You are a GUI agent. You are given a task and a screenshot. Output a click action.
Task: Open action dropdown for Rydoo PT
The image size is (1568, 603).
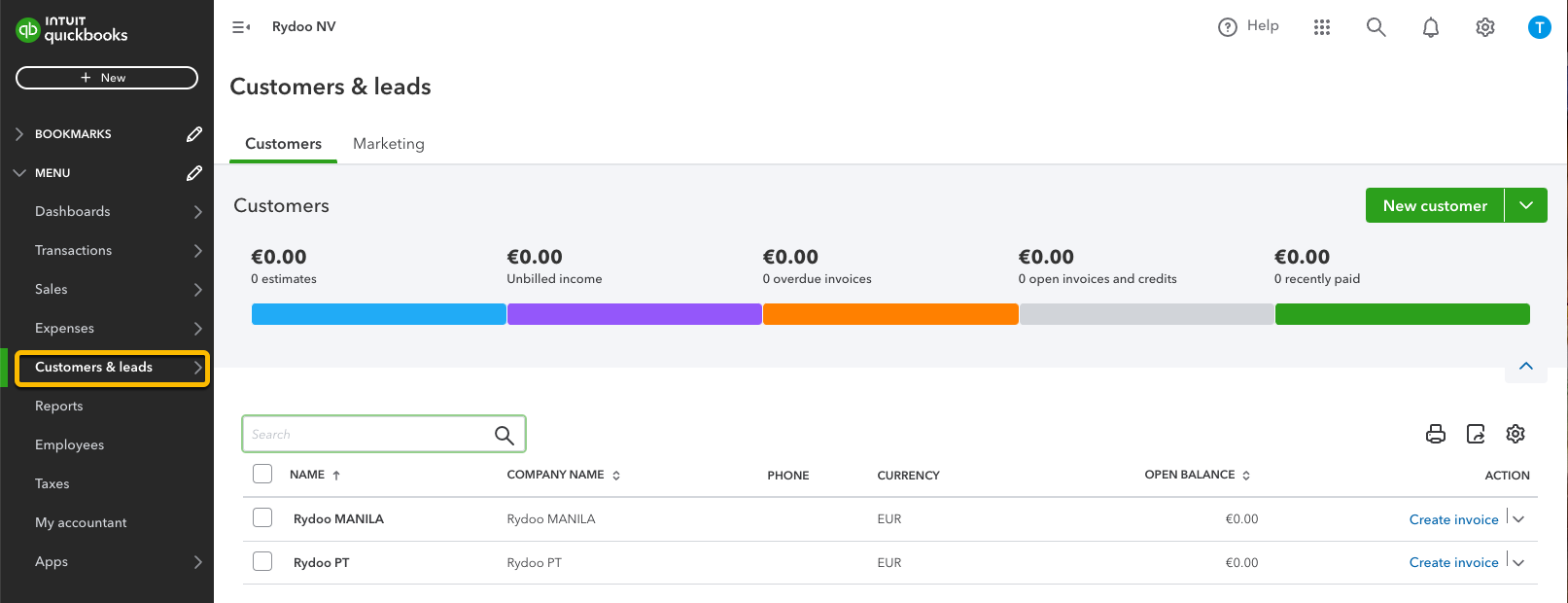coord(1518,563)
